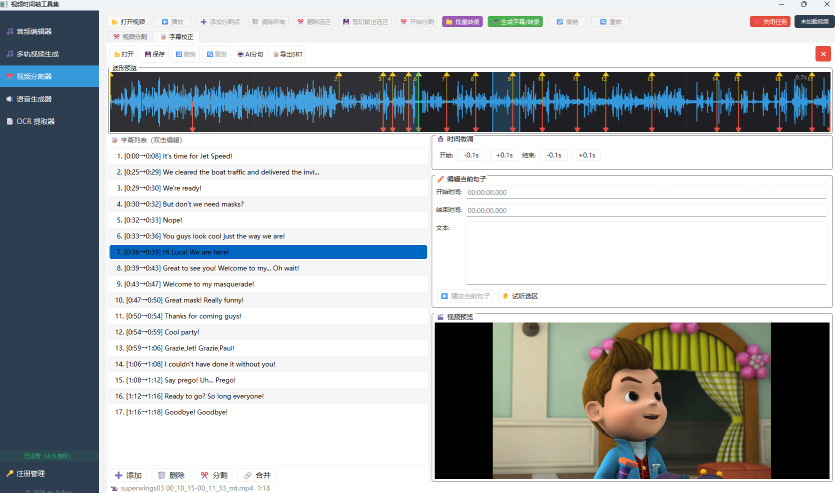This screenshot has width=835, height=493.
Task: Click 打开视频 folder button in top toolbar
Action: (x=128, y=22)
